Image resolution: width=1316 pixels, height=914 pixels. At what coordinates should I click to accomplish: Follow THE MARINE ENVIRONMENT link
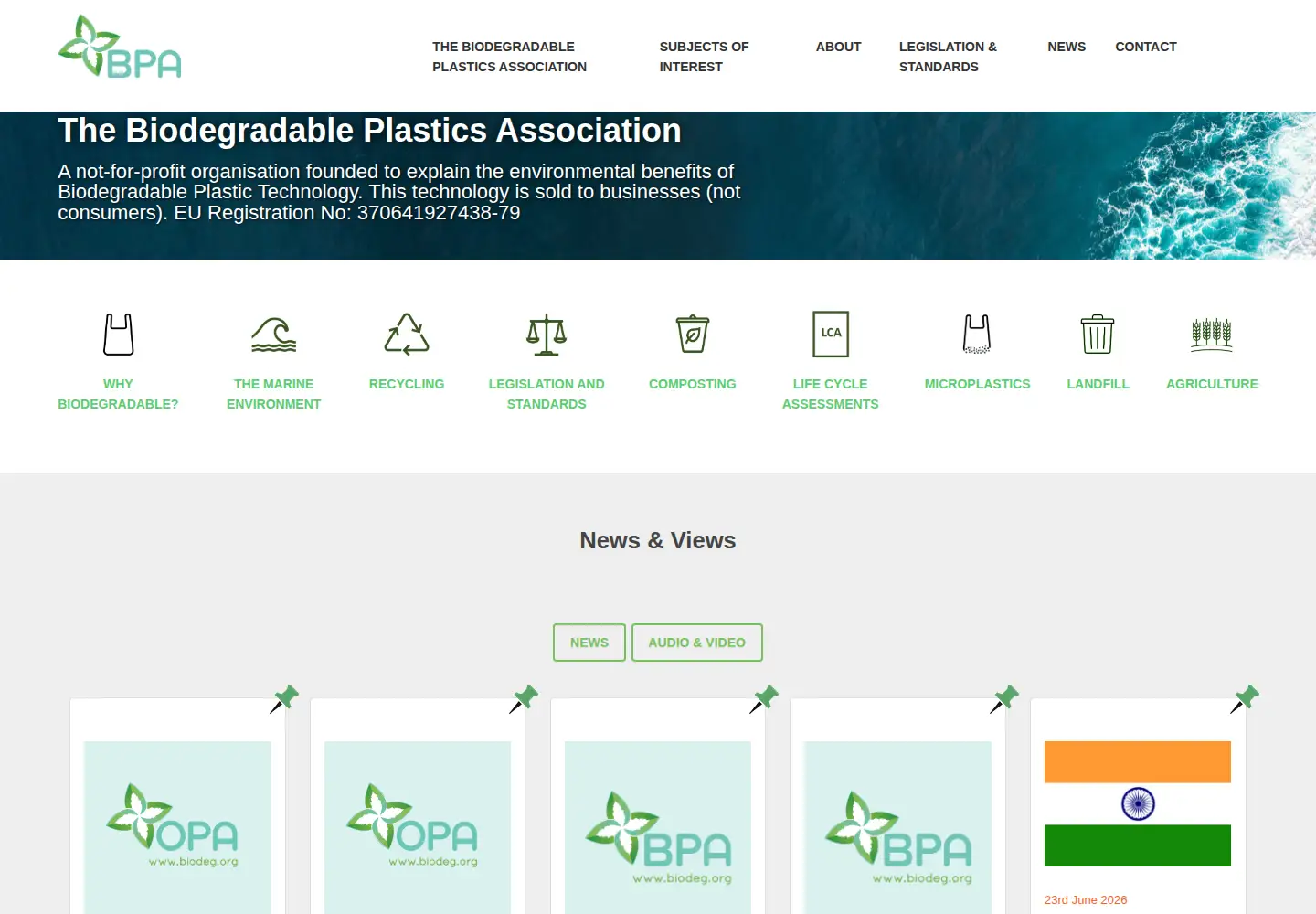274,394
